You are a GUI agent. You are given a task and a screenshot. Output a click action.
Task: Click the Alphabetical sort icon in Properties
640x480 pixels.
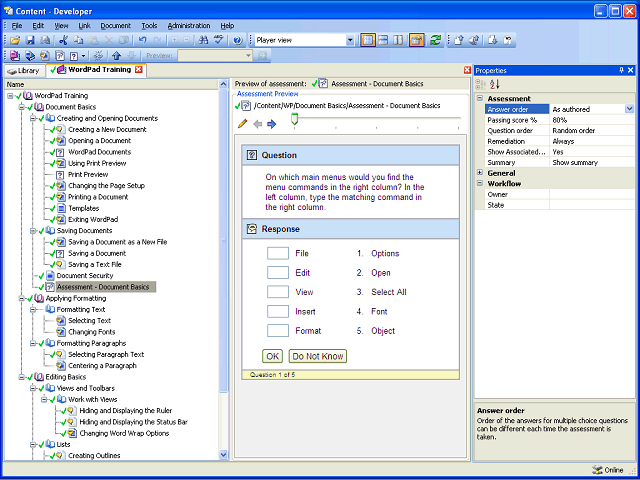[495, 84]
